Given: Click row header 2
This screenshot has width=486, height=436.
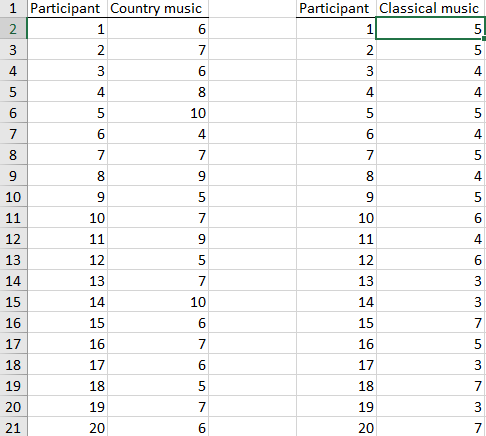Looking at the screenshot, I should pyautogui.click(x=13, y=29).
